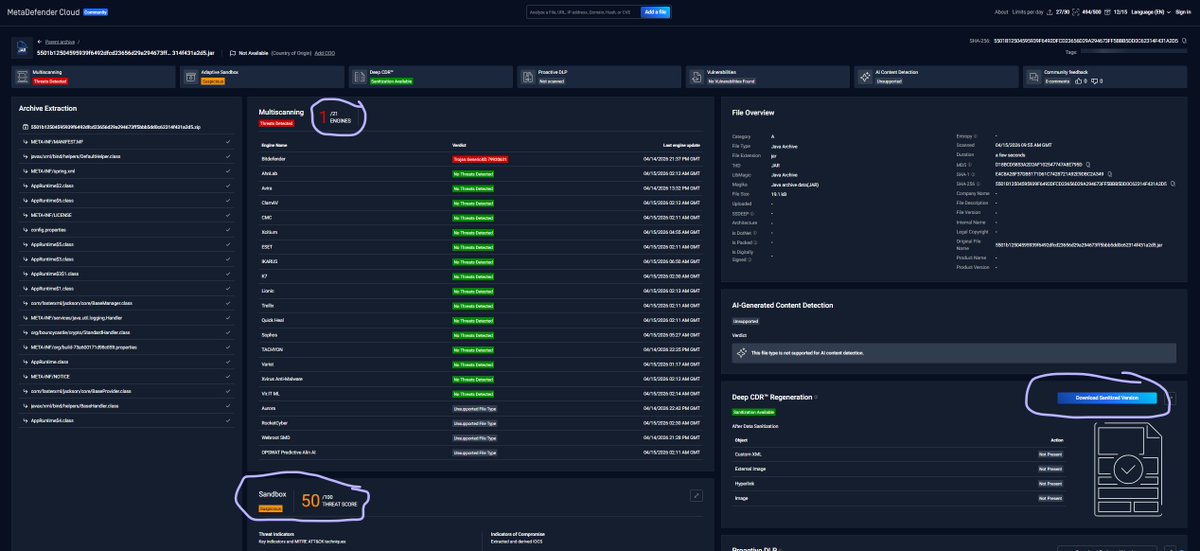The height and width of the screenshot is (551, 1200).
Task: Select META-INF/MANIFEST.MF in archive list
Action: [x=59, y=142]
